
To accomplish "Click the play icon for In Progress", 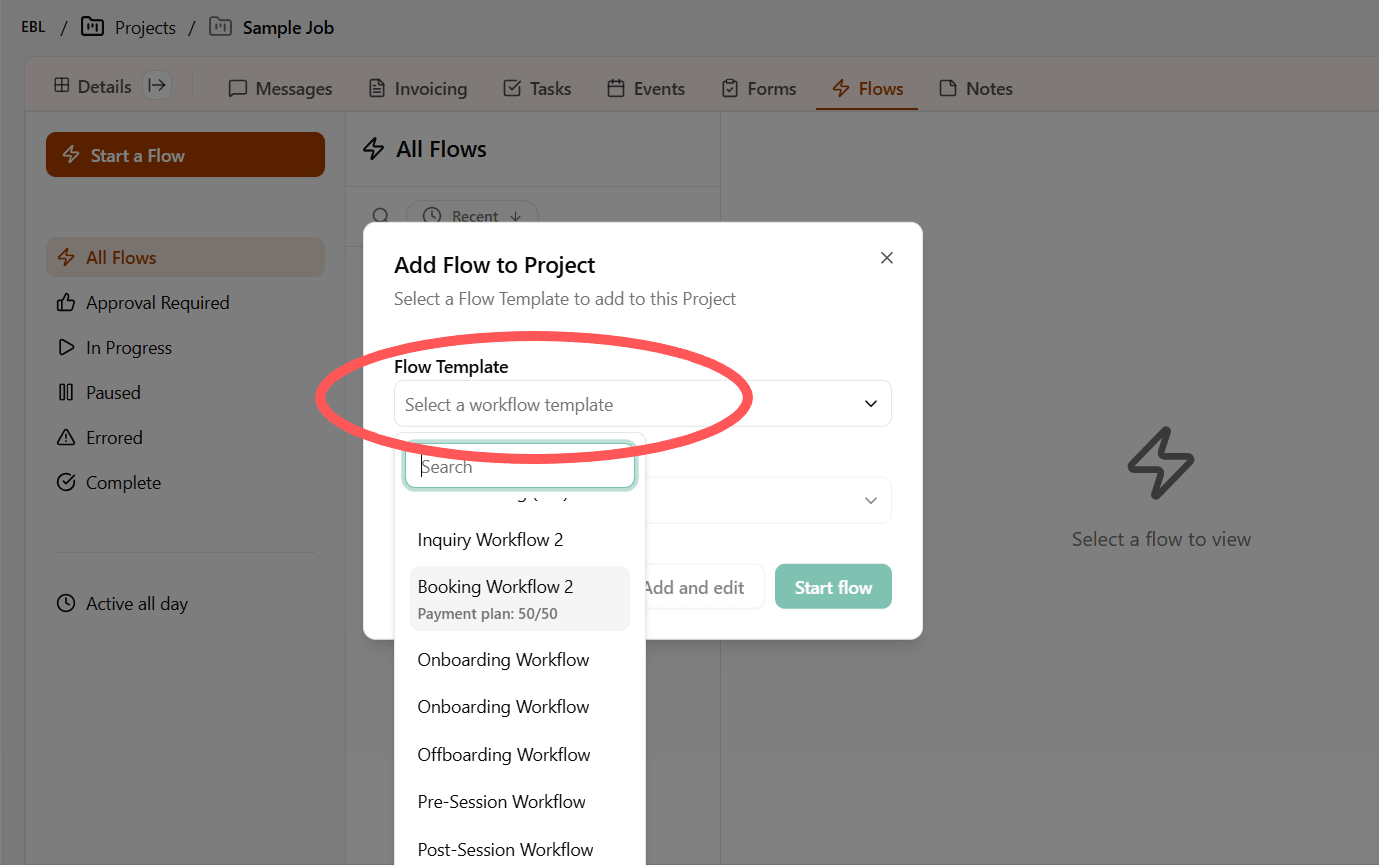I will (x=66, y=347).
